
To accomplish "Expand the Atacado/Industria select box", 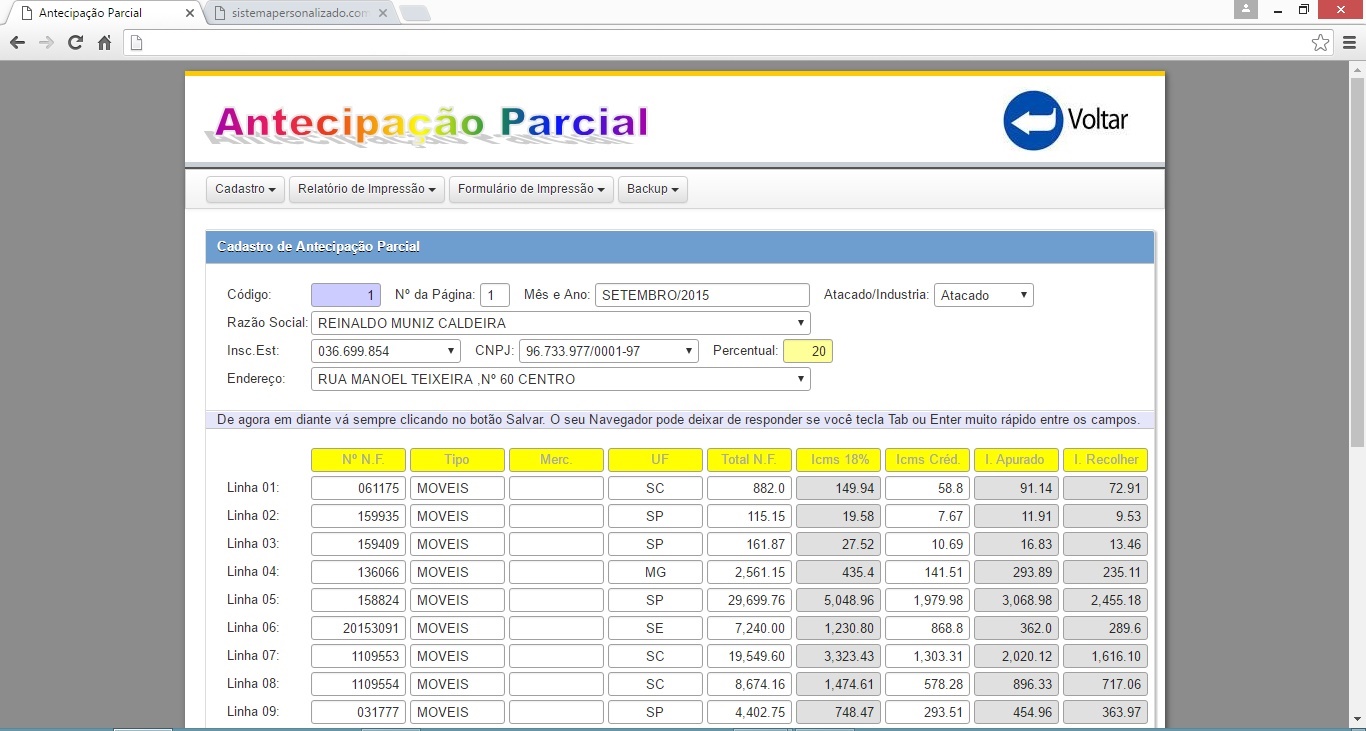I will point(983,295).
